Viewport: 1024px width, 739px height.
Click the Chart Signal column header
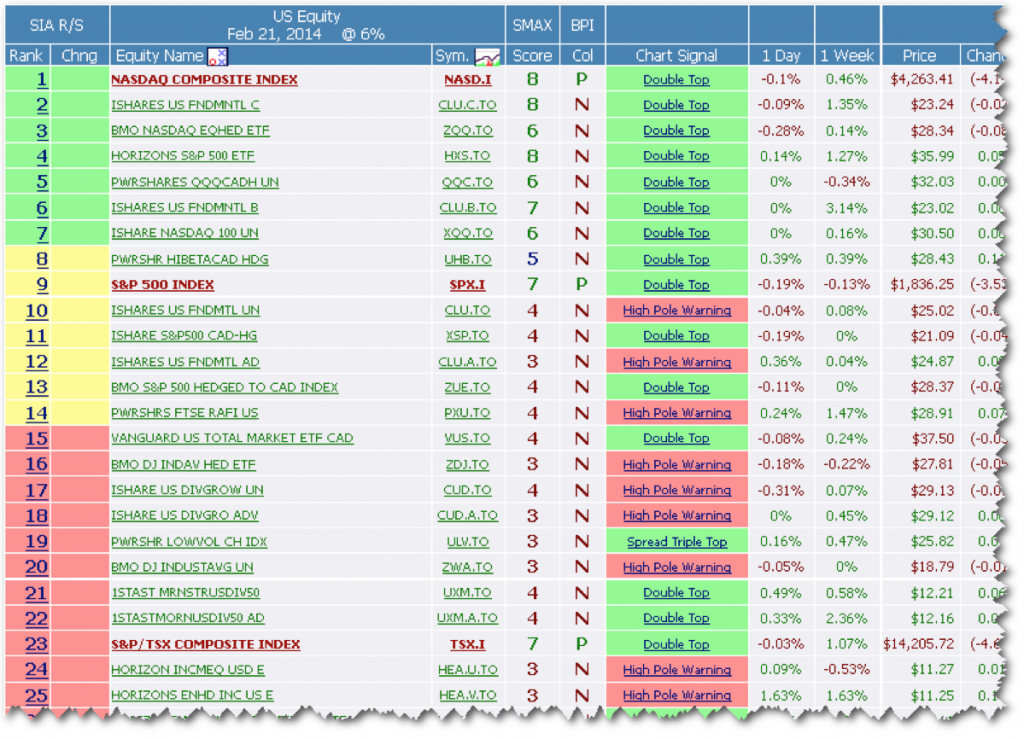coord(676,56)
